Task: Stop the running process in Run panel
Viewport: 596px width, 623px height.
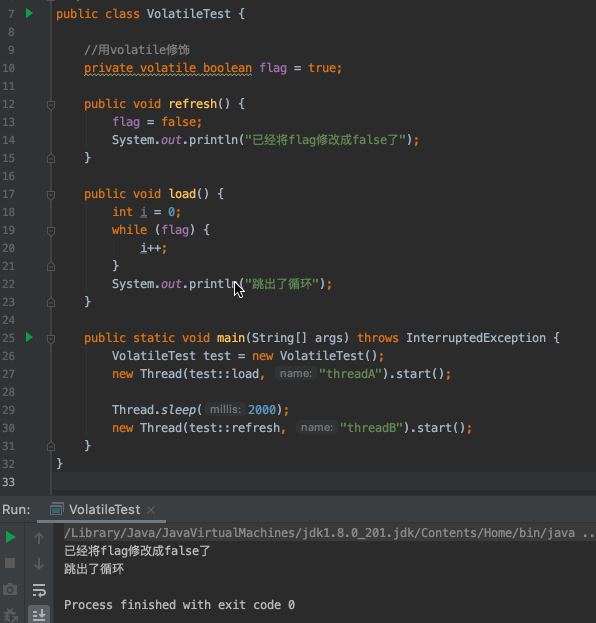Action: (x=10, y=563)
